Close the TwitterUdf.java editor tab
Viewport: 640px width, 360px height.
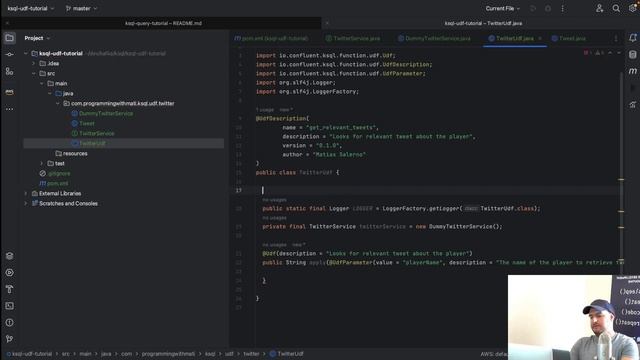pyautogui.click(x=540, y=38)
